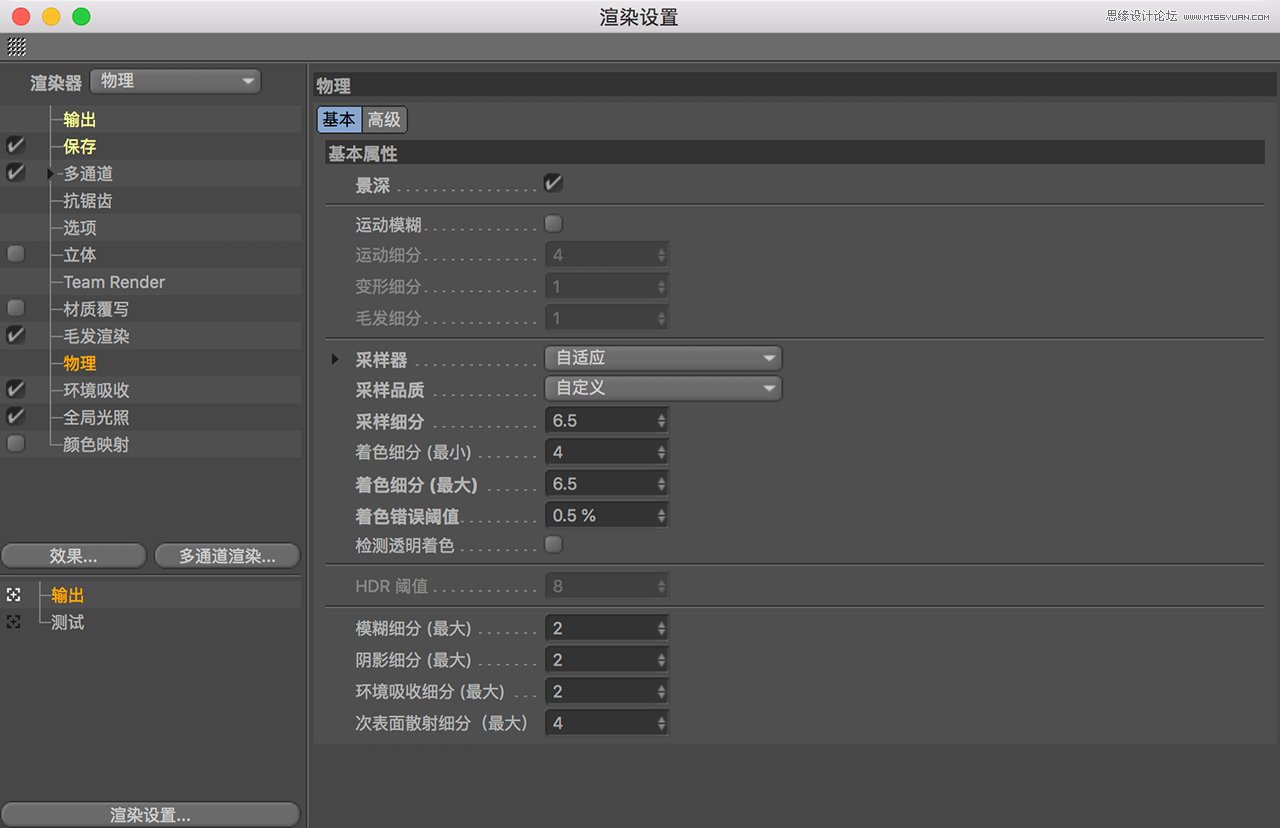
Task: Enable 检测透明着色 option
Action: 553,546
